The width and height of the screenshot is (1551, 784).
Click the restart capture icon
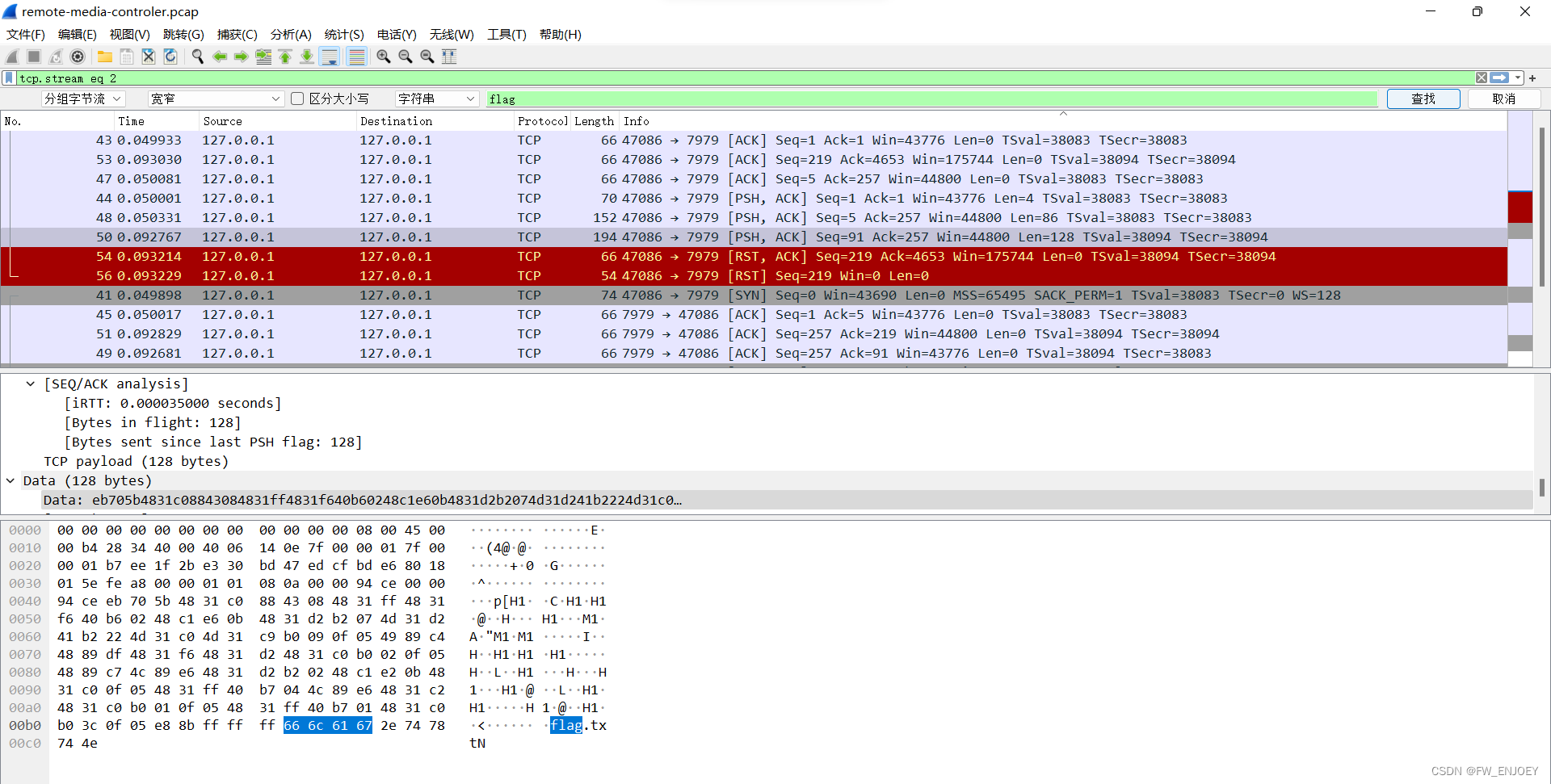[56, 57]
